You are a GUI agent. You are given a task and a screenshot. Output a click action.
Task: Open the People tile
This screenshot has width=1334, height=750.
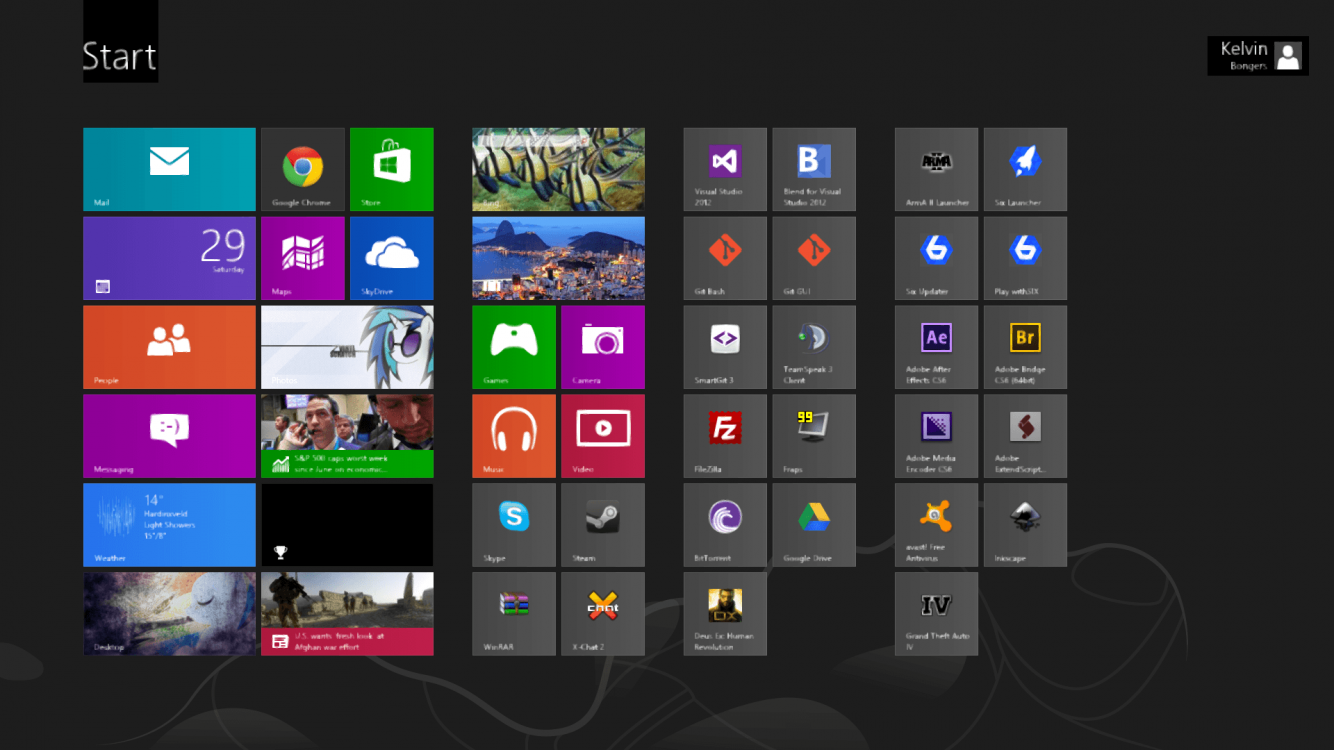click(x=169, y=347)
